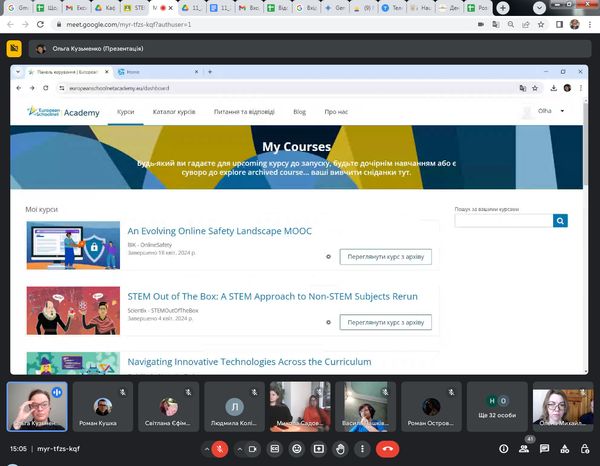The width and height of the screenshot is (600, 466).
Task: Raise your hand in the meeting
Action: 340,449
